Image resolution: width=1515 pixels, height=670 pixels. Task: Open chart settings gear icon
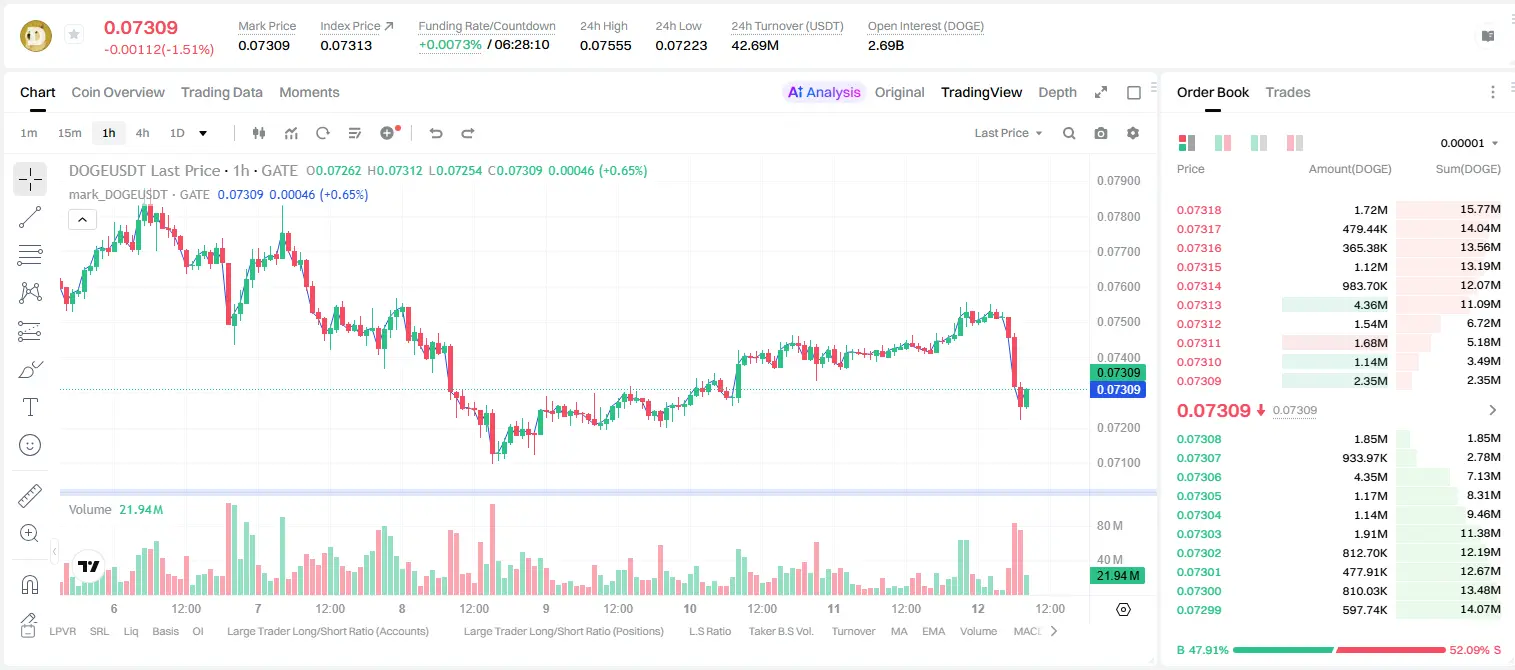pos(1133,133)
